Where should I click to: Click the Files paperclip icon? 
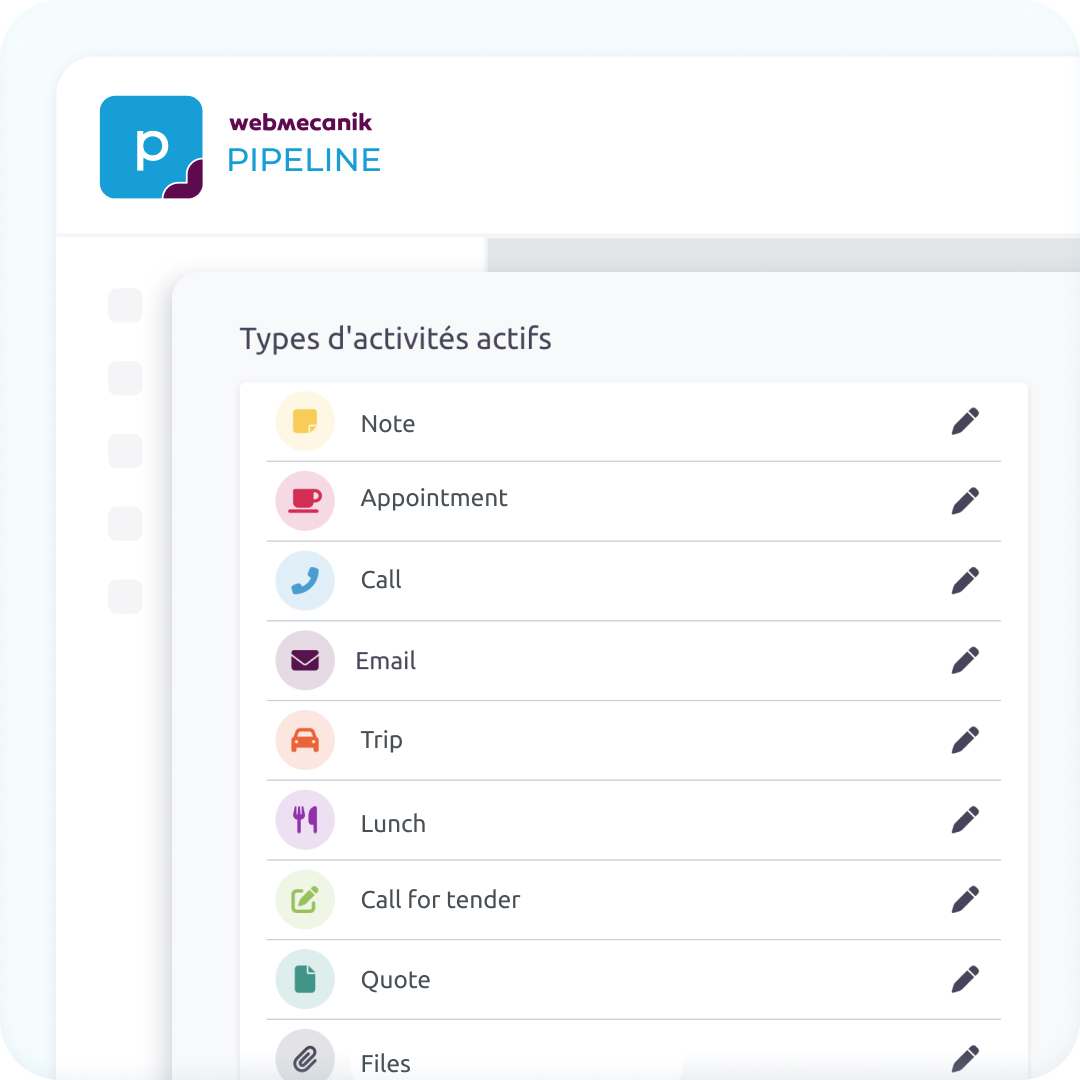(x=305, y=1058)
